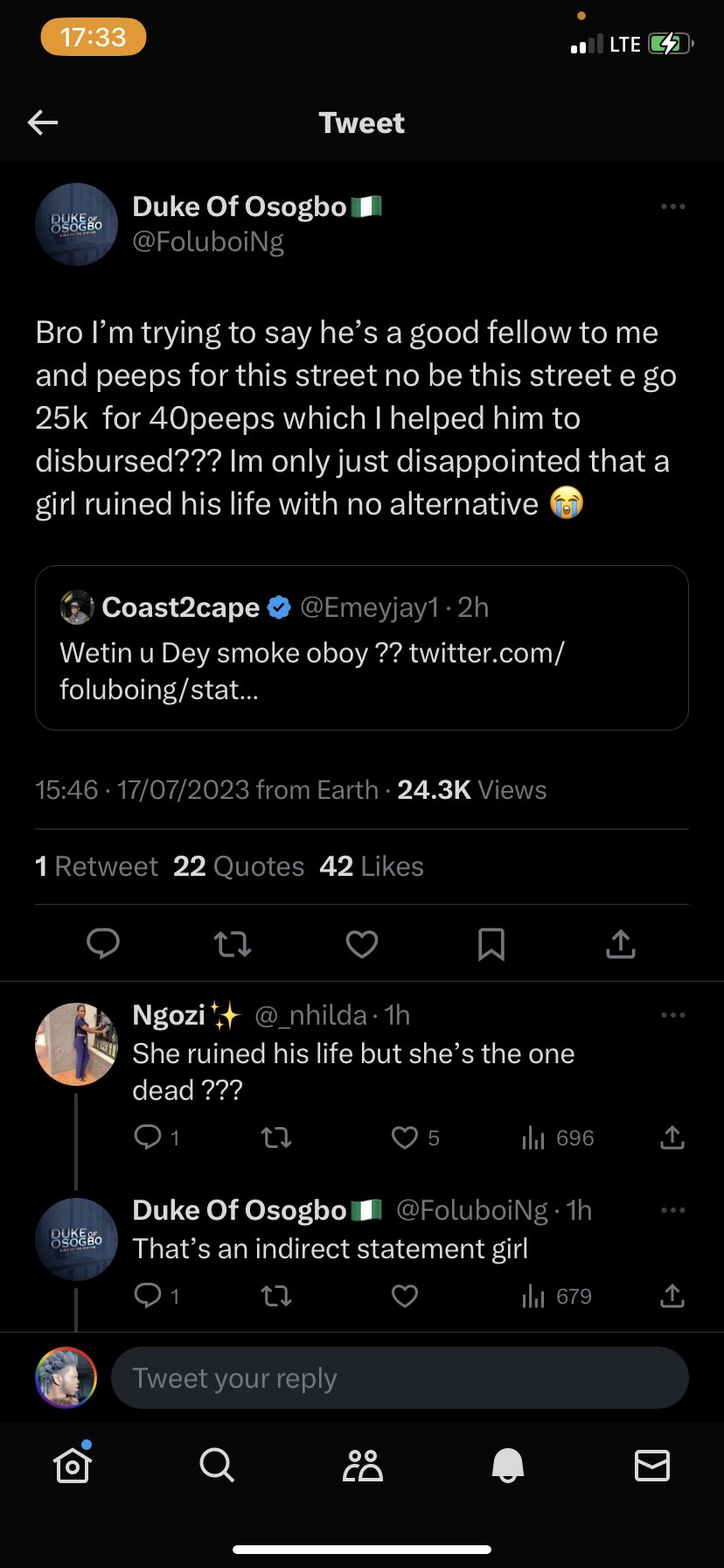View the 22 Quotes list

point(238,866)
